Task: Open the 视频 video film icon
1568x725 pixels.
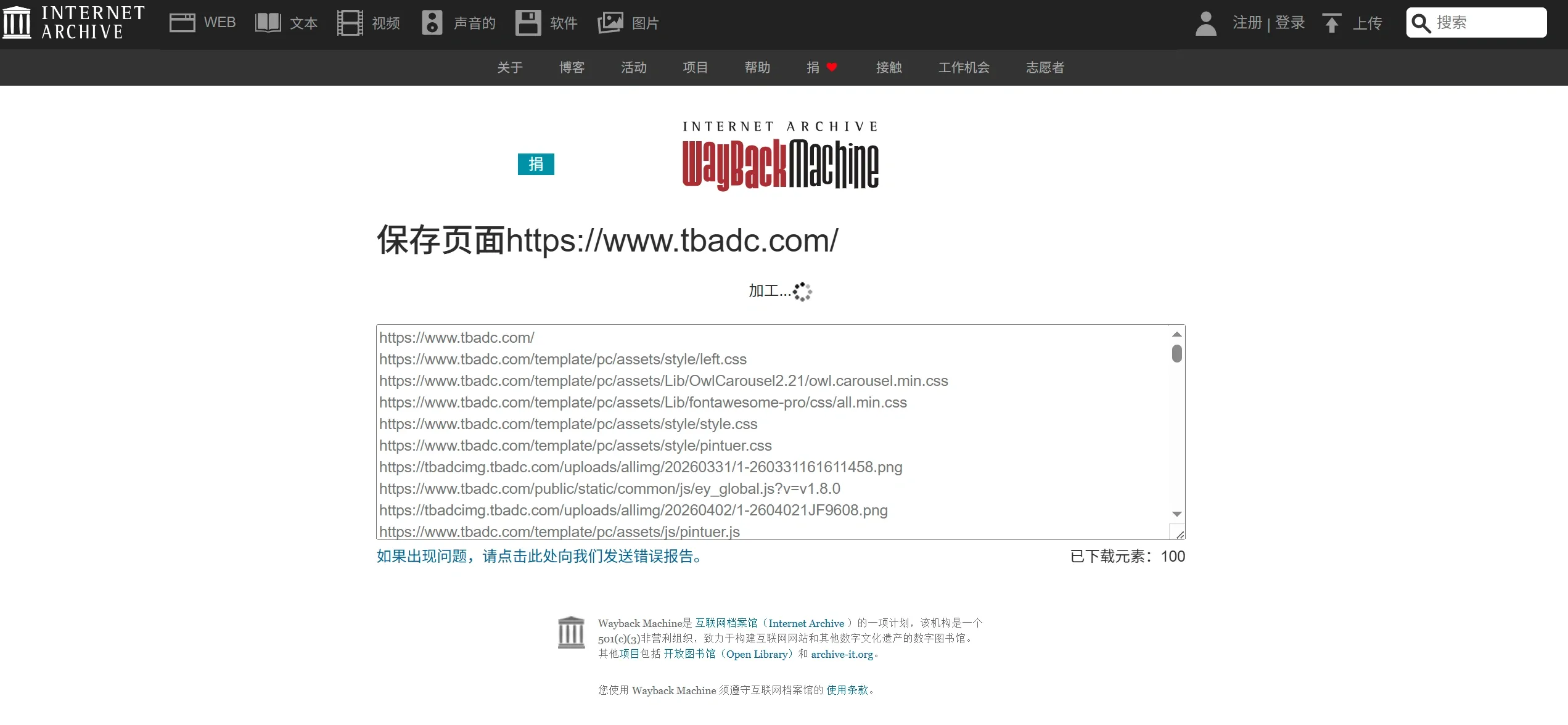Action: (350, 23)
